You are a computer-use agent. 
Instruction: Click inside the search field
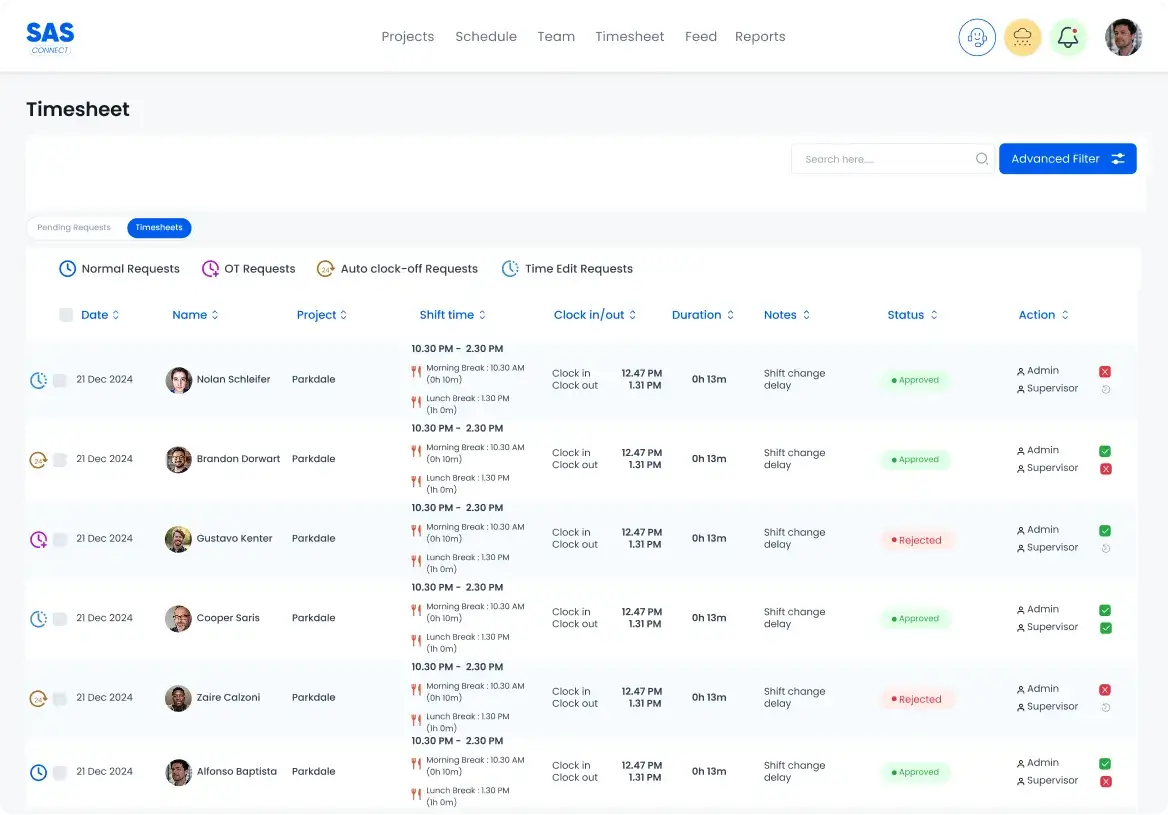click(880, 158)
